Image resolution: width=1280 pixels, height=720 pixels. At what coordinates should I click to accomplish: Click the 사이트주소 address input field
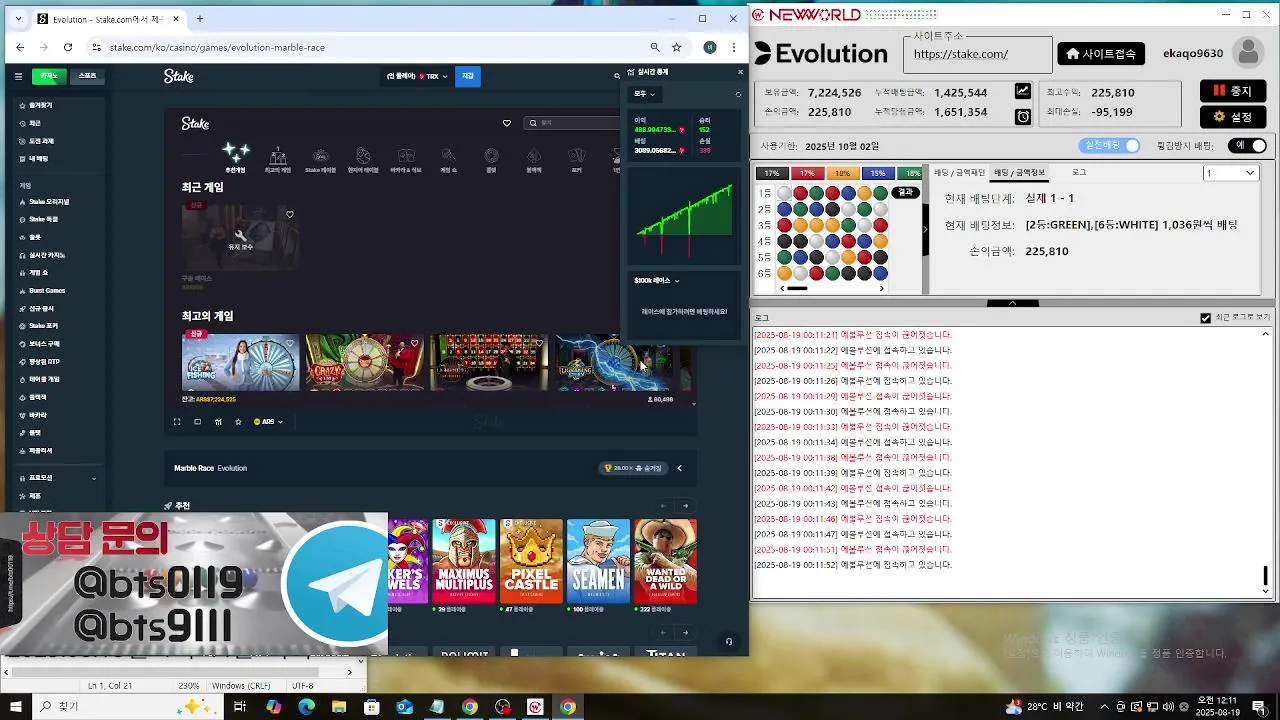tap(978, 55)
